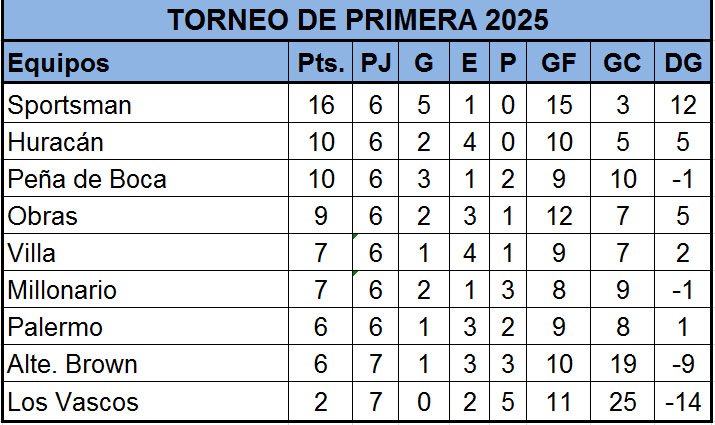Click the Peña de Boca cell

click(x=146, y=178)
